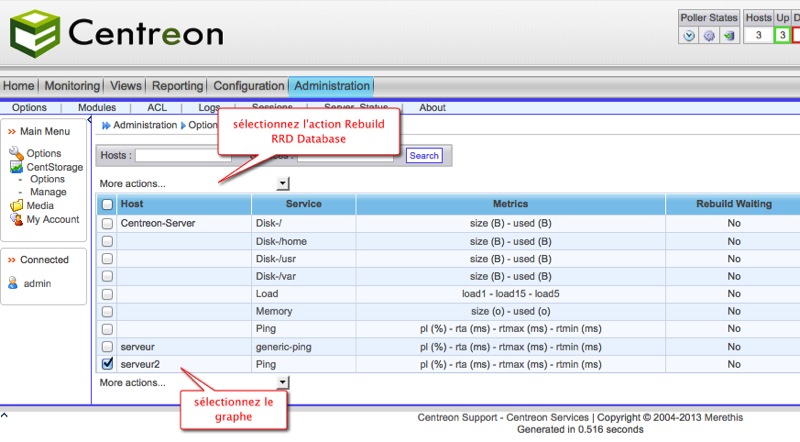
Task: Open the bottom More actions dropdown
Action: pos(283,382)
